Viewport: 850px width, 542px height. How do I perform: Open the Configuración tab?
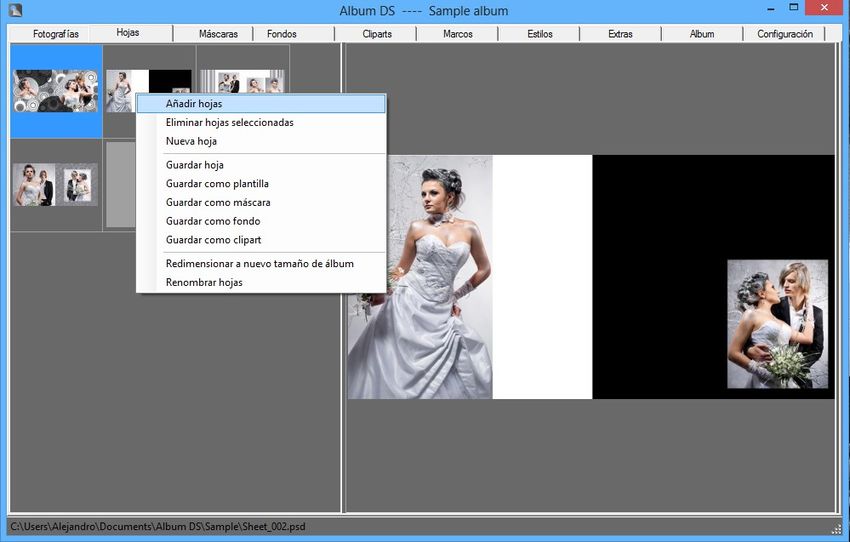click(x=785, y=34)
